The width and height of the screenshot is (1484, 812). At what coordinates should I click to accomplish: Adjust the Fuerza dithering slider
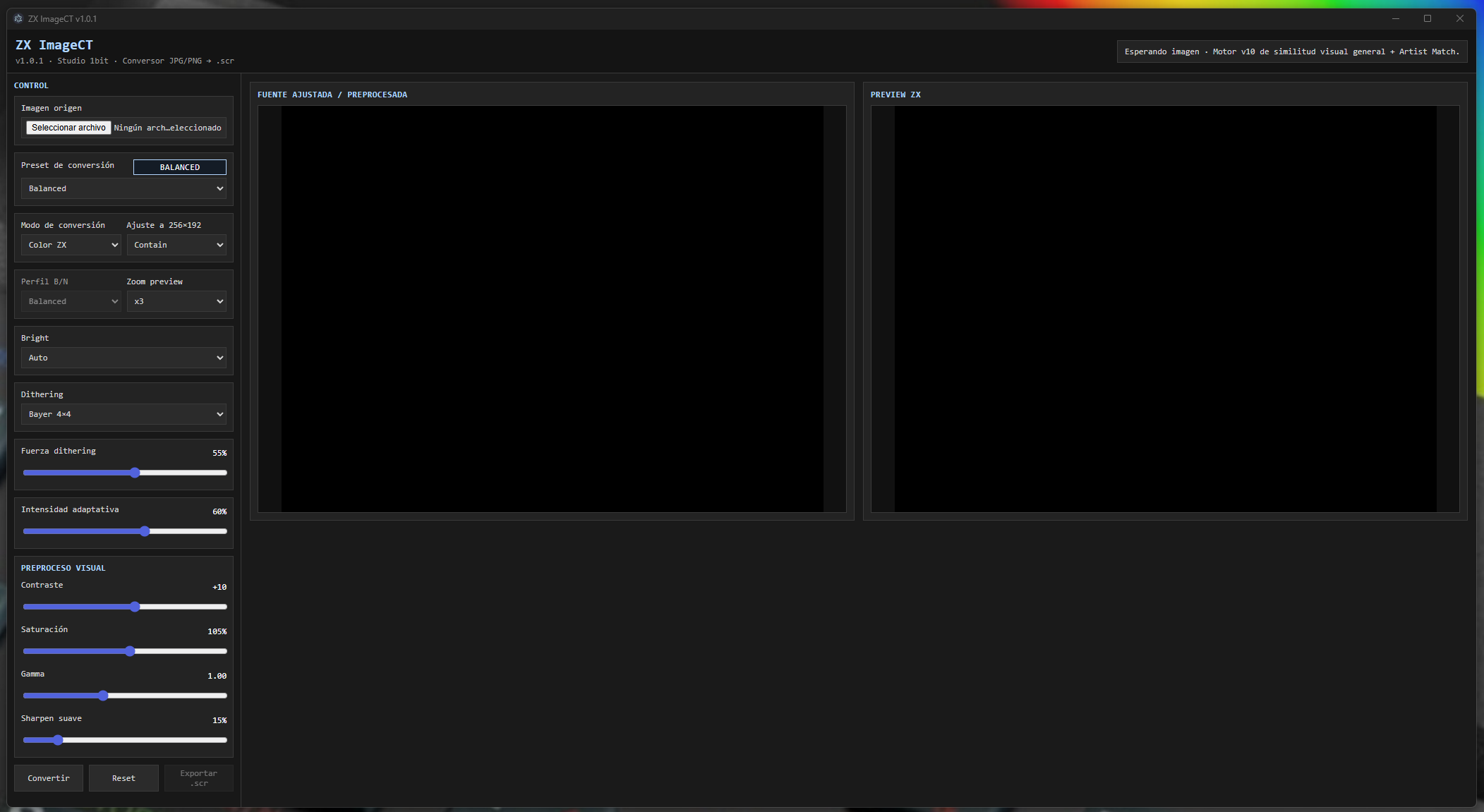pyautogui.click(x=135, y=473)
